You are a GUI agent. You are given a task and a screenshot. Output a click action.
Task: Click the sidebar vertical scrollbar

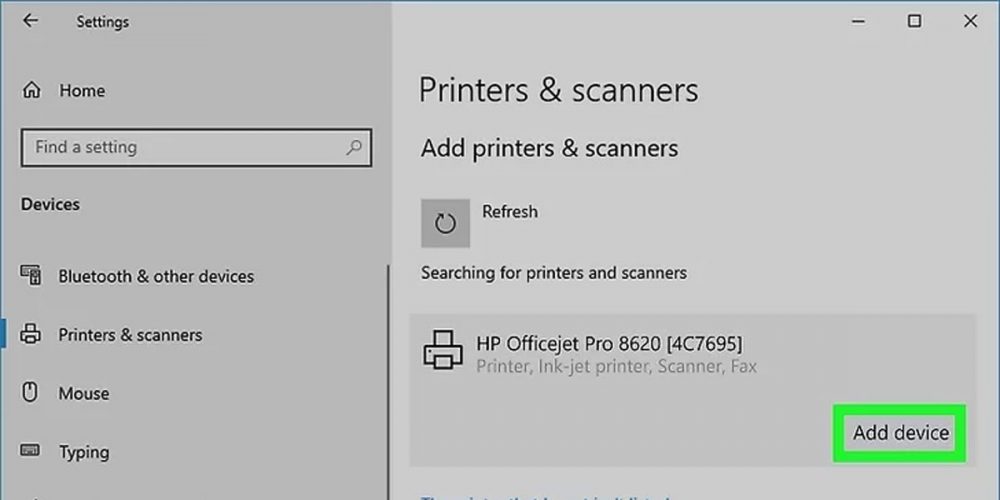coord(388,380)
